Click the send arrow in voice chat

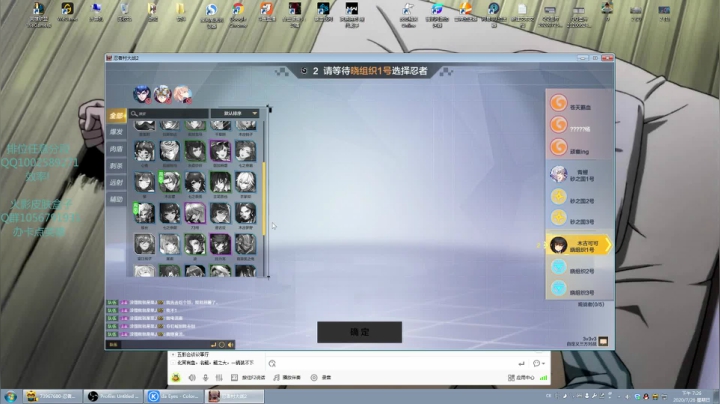coord(521,363)
